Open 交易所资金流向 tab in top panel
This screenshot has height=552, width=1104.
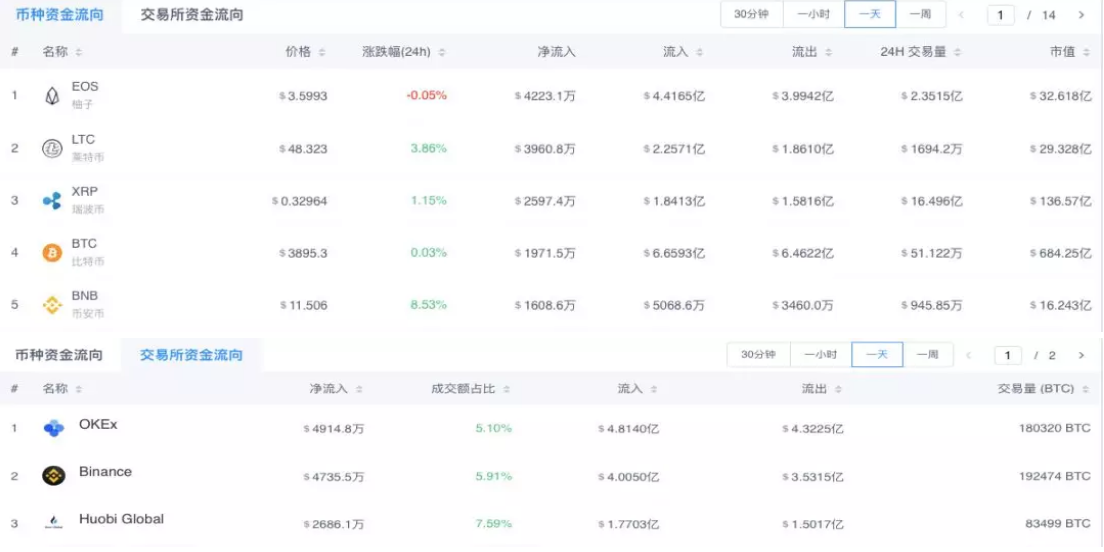pyautogui.click(x=192, y=15)
